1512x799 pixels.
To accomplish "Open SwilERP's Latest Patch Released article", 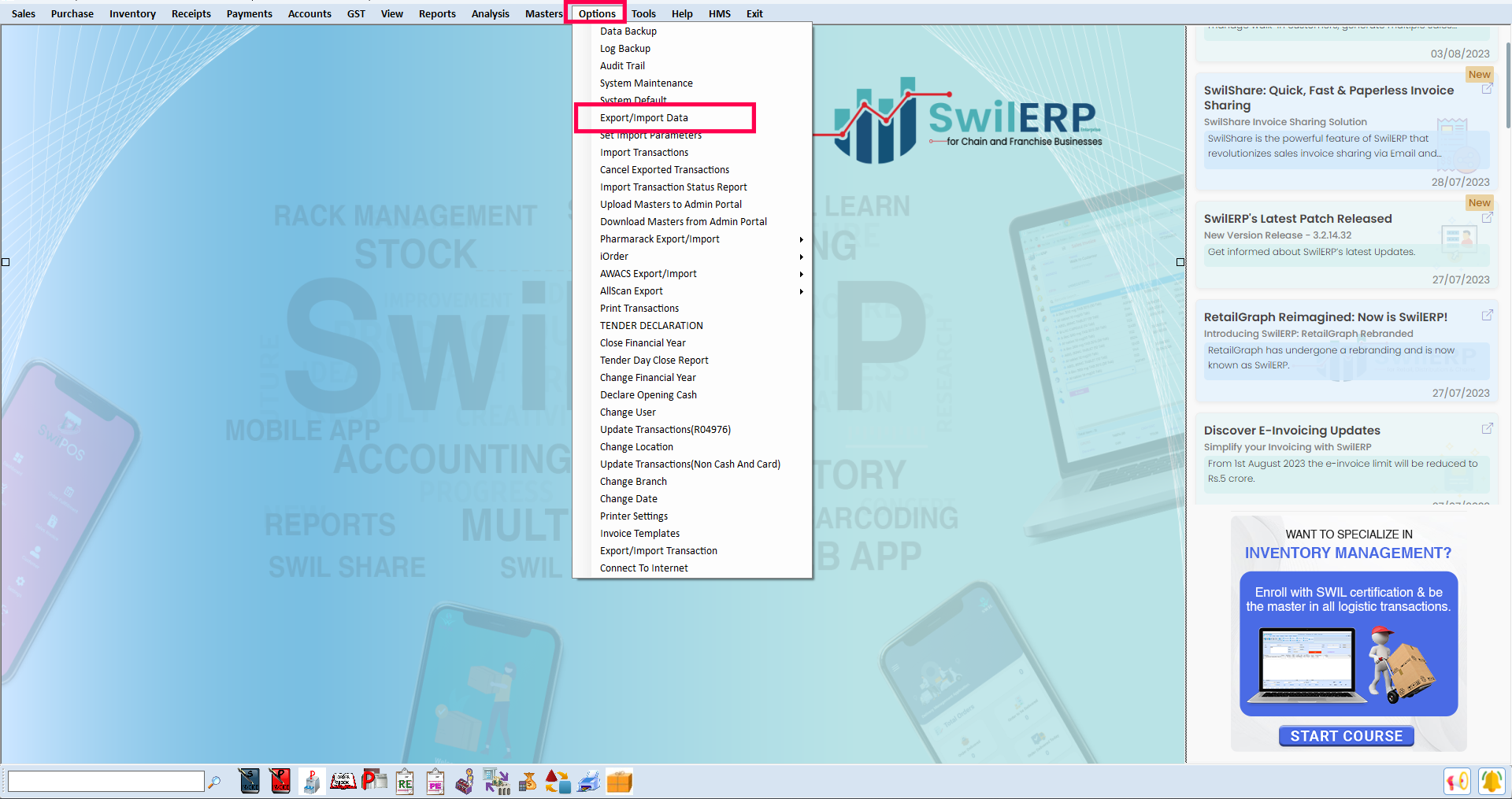I will click(x=1297, y=219).
